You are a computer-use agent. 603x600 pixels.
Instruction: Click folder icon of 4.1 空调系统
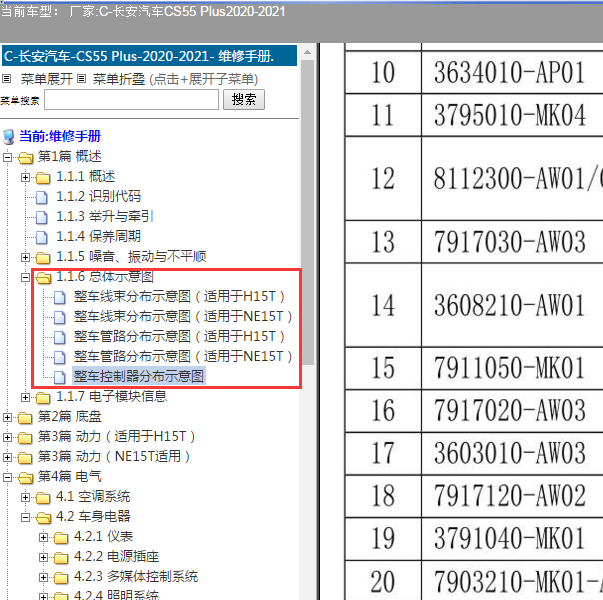coord(43,498)
